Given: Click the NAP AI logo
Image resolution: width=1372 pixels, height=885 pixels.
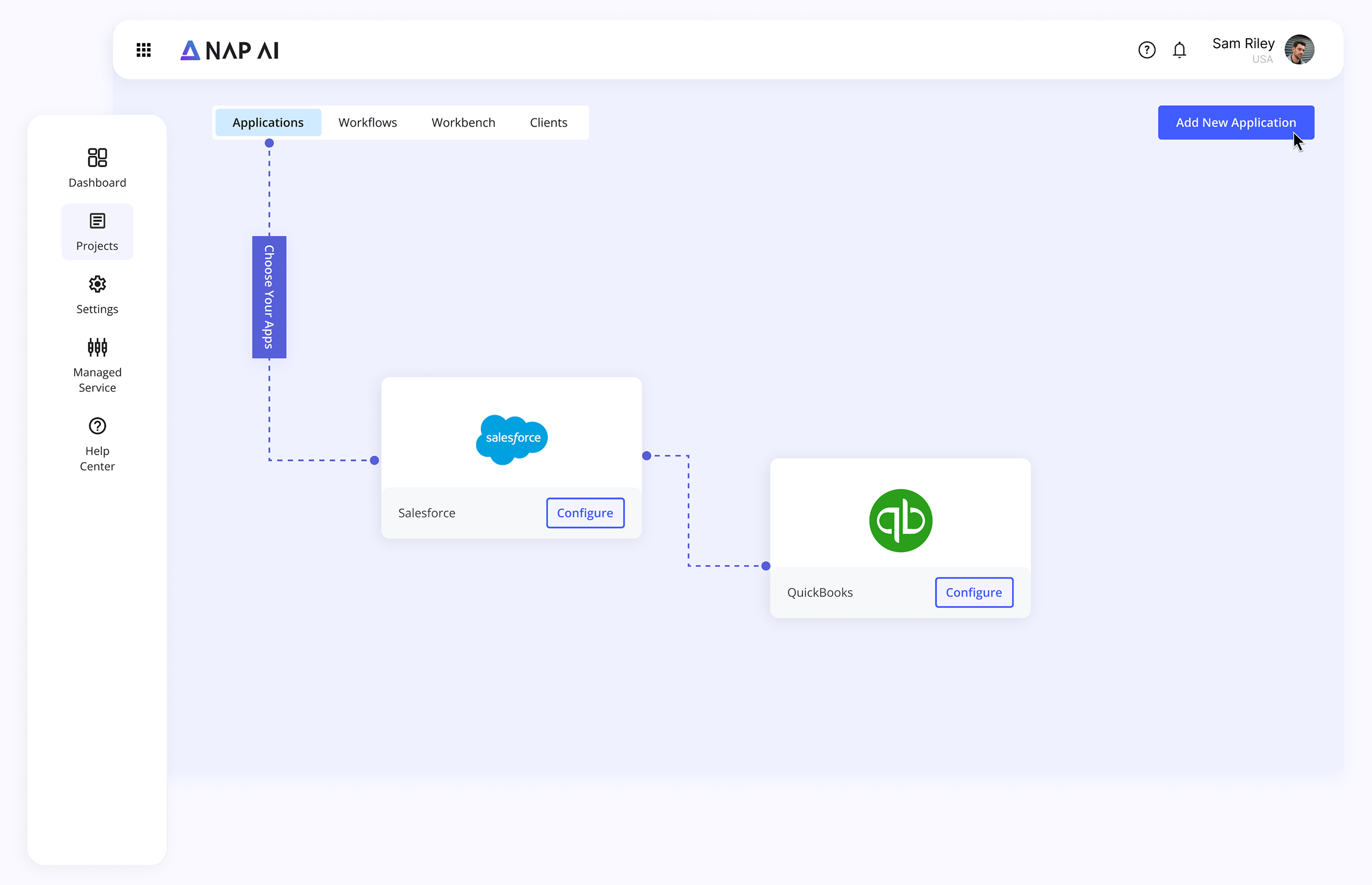Looking at the screenshot, I should (230, 50).
